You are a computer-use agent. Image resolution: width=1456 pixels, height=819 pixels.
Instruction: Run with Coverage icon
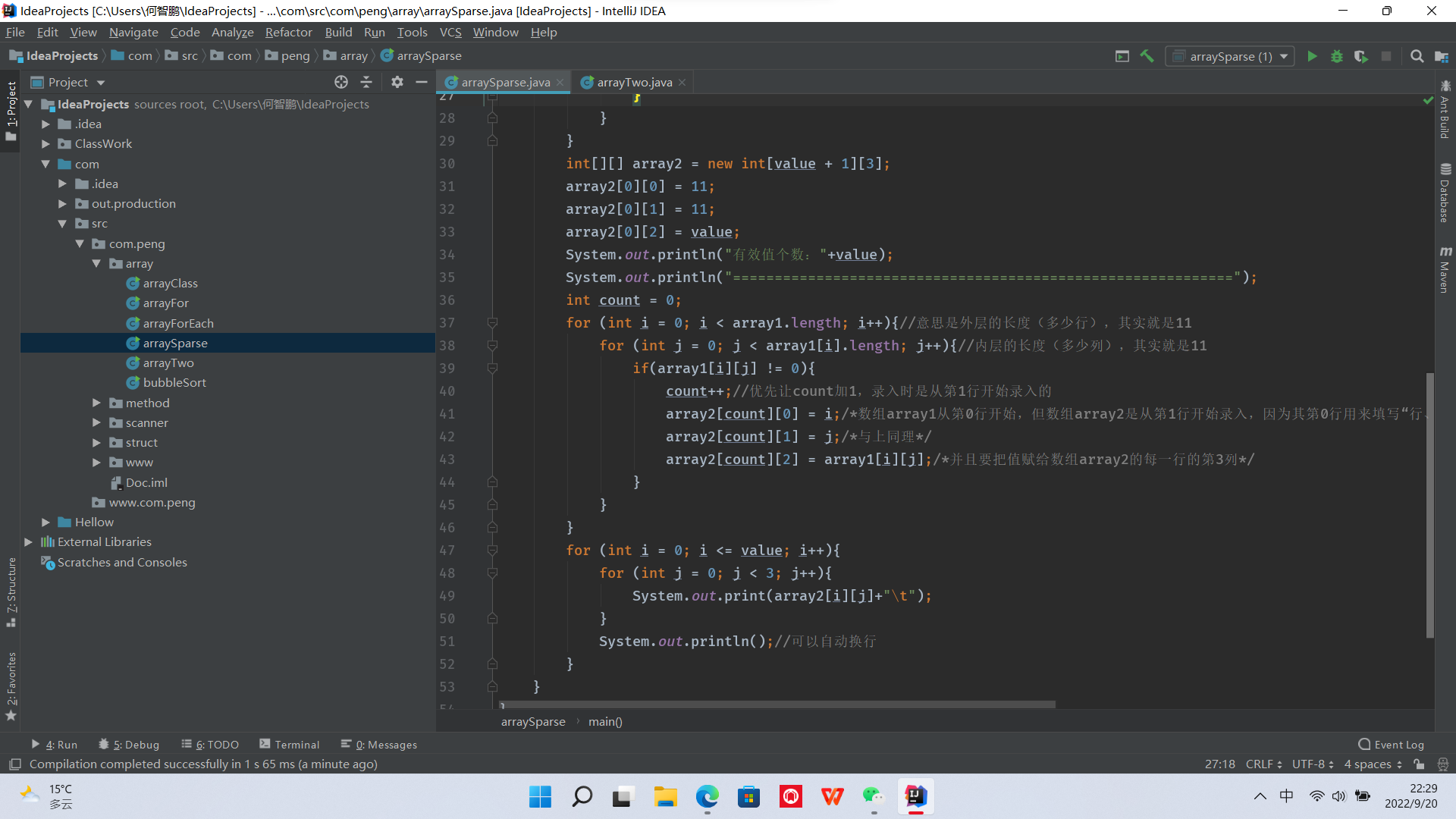1361,56
